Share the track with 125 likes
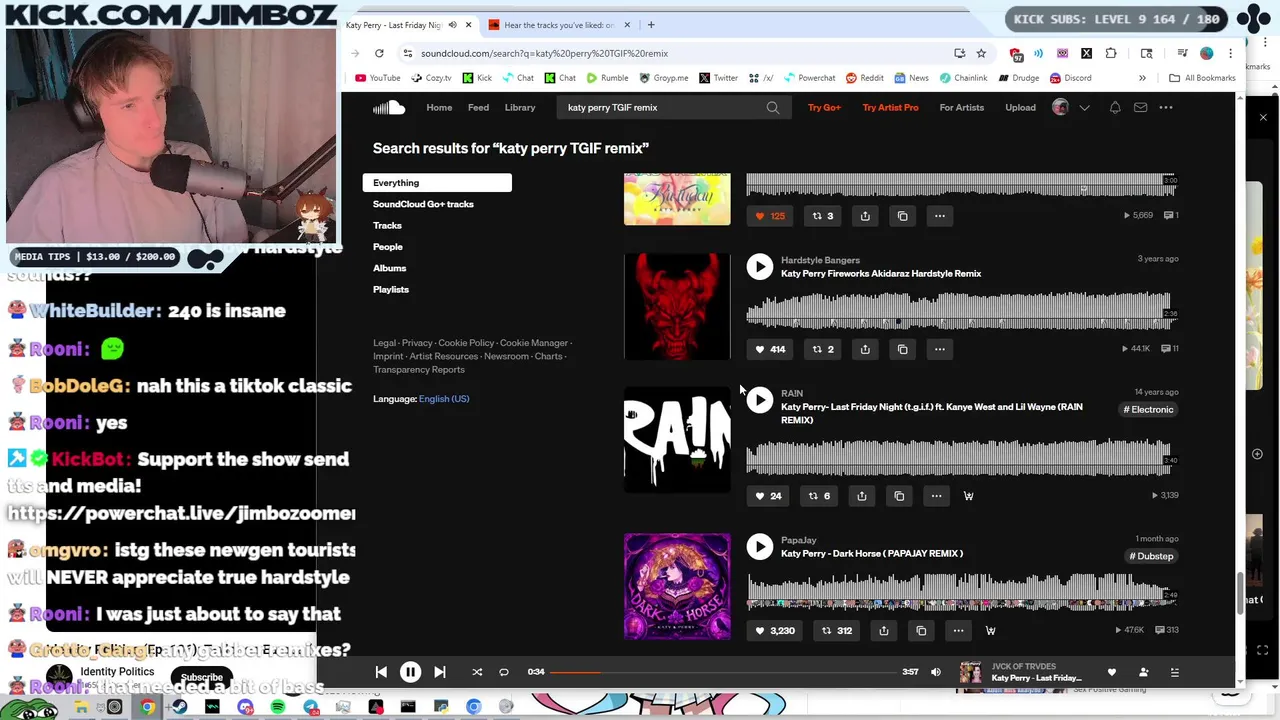 (865, 216)
